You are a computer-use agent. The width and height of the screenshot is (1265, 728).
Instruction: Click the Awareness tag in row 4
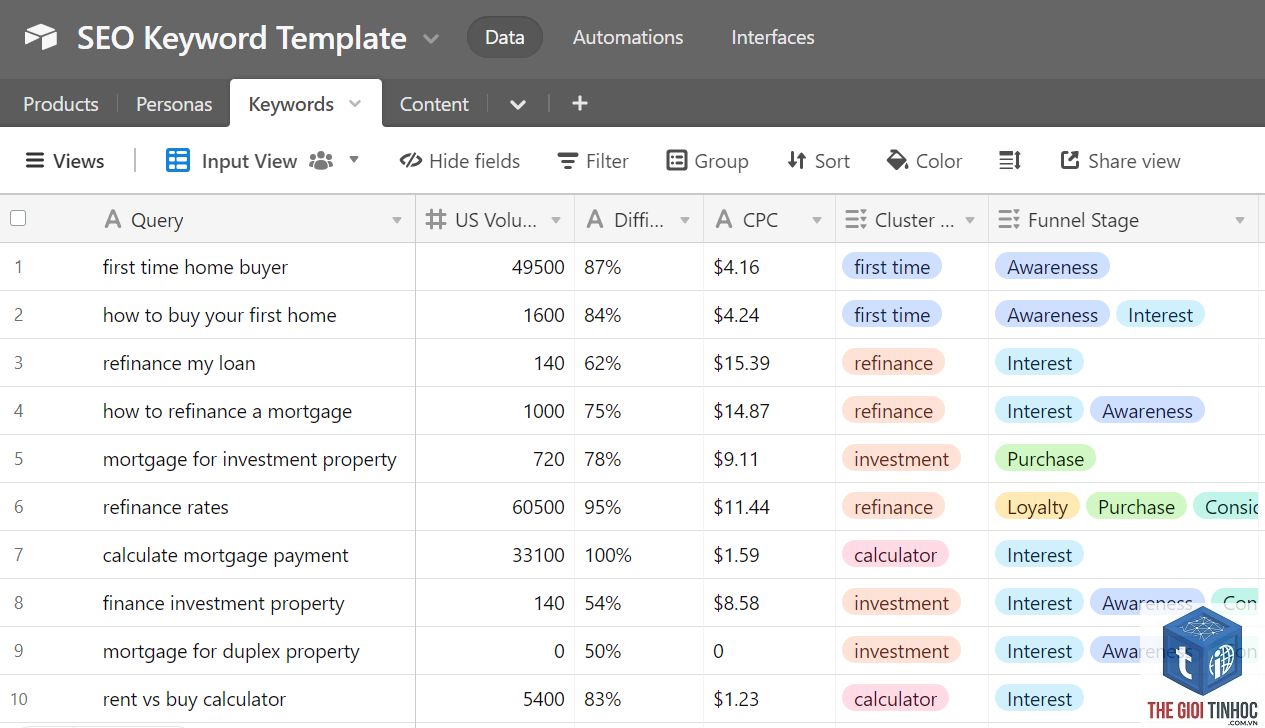pyautogui.click(x=1147, y=411)
